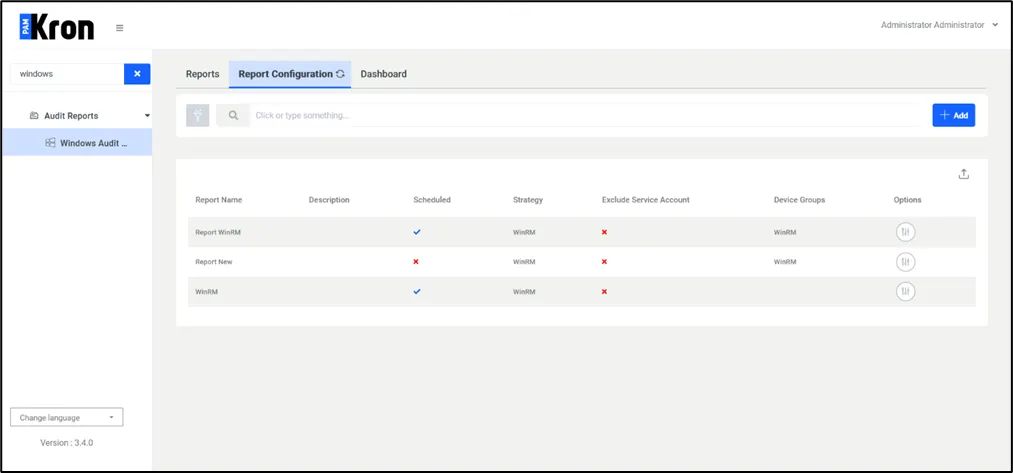This screenshot has width=1013, height=473.
Task: Open the Dashboard tab
Action: coord(384,74)
